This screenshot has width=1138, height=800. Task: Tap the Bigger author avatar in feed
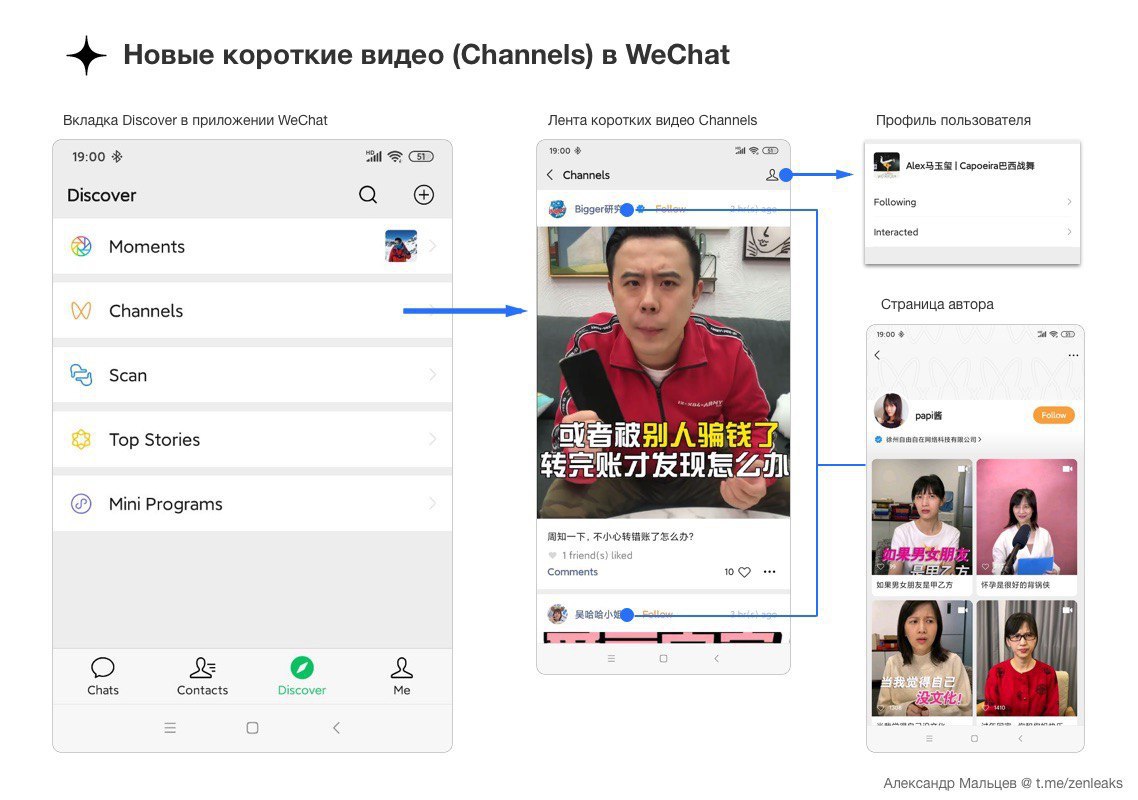point(557,209)
